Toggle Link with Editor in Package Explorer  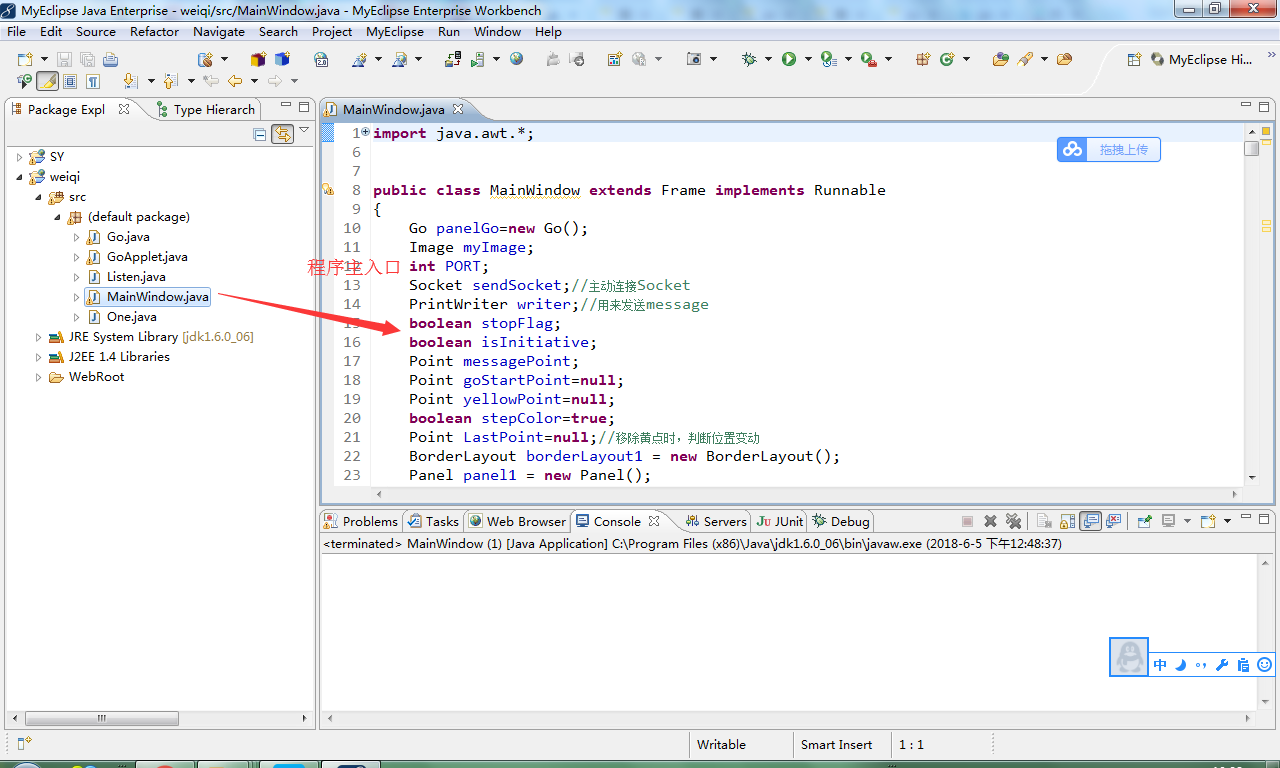click(283, 133)
